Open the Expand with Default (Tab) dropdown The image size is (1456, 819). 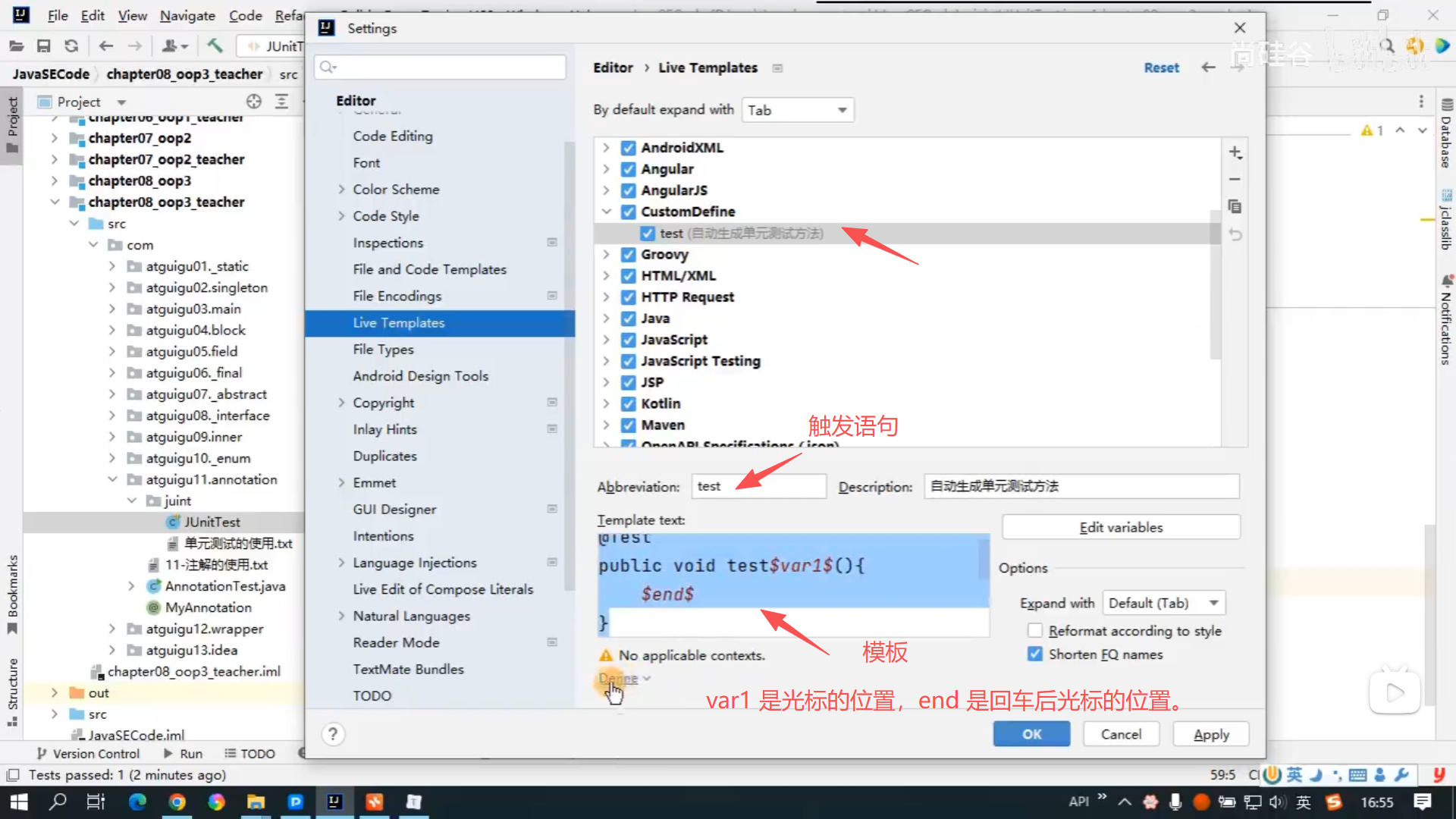(x=1163, y=604)
